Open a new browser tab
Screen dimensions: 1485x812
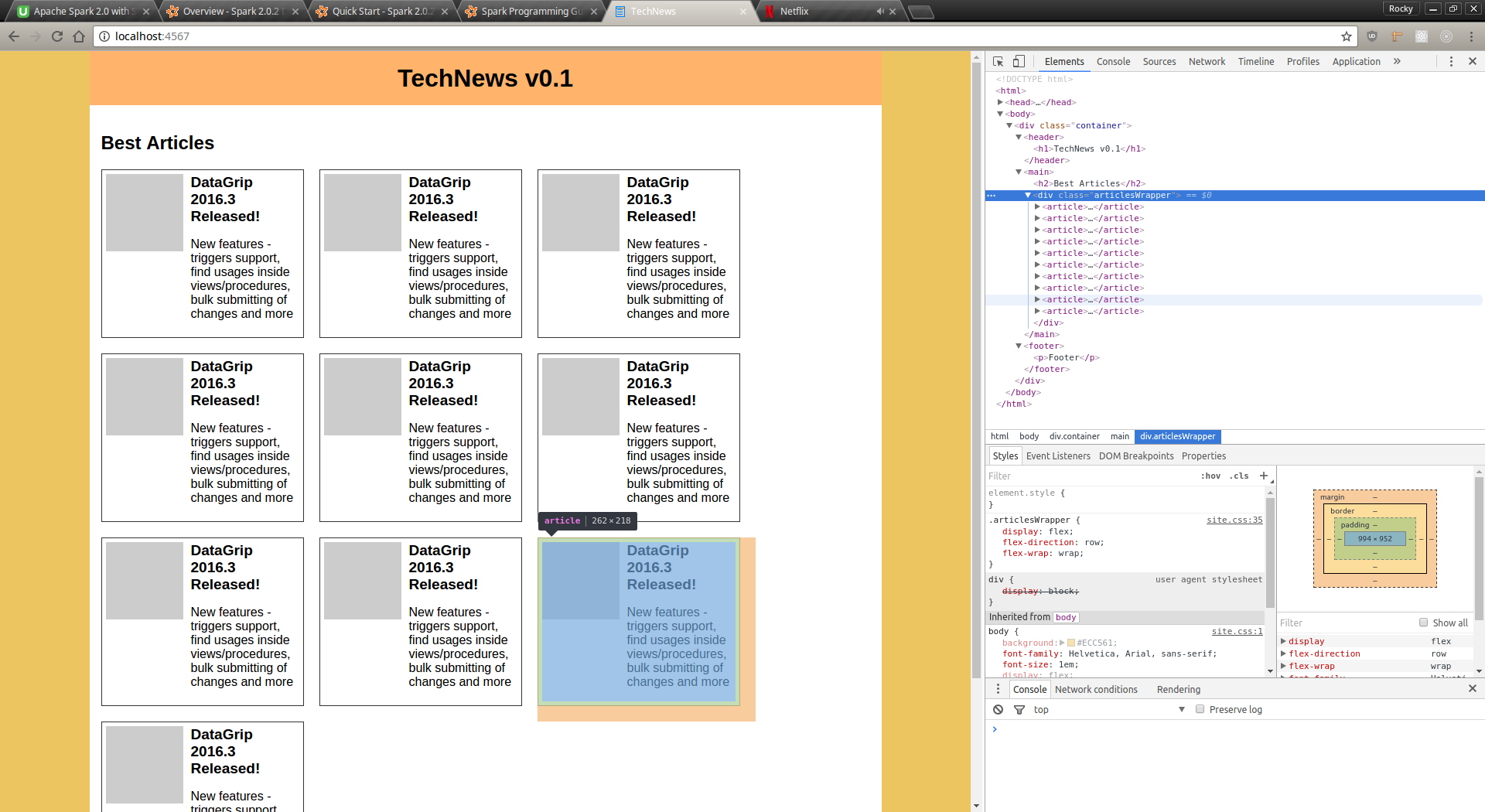[x=920, y=12]
